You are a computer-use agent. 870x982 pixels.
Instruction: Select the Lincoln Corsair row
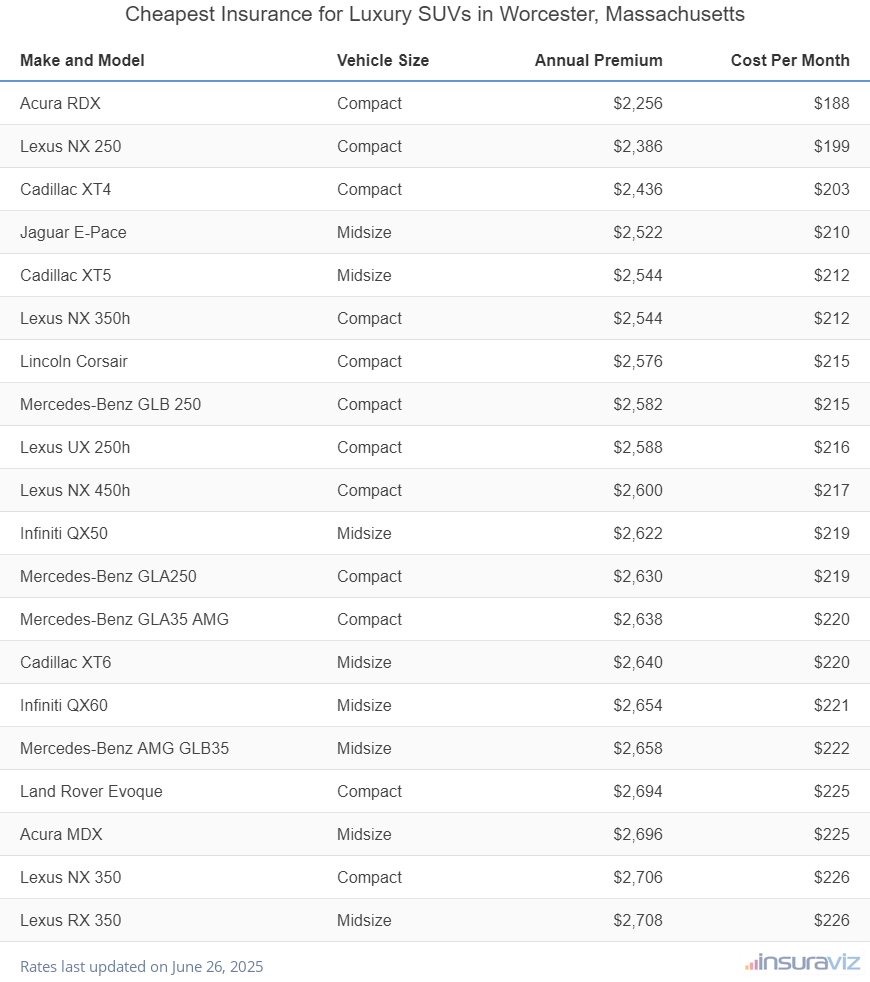[74, 361]
